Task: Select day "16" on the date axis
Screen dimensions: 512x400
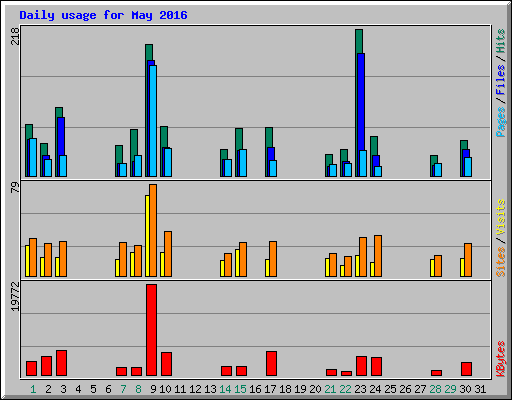Action: click(x=255, y=389)
